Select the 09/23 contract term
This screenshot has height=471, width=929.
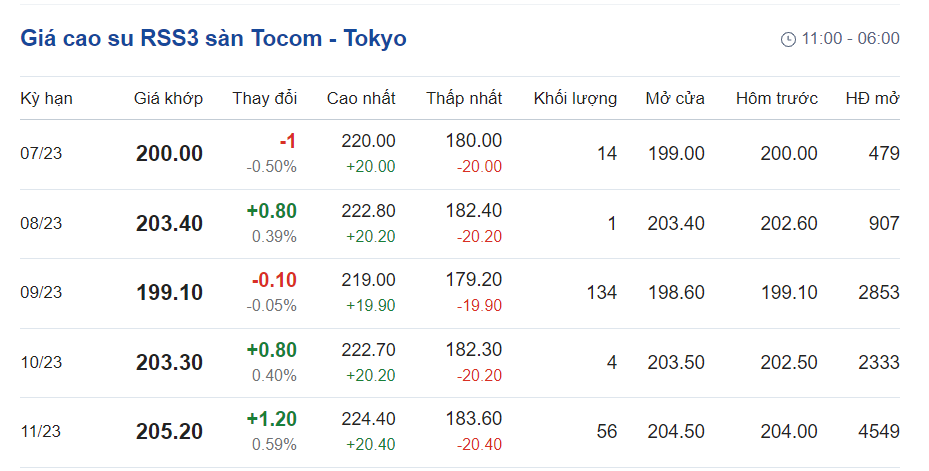(41, 293)
